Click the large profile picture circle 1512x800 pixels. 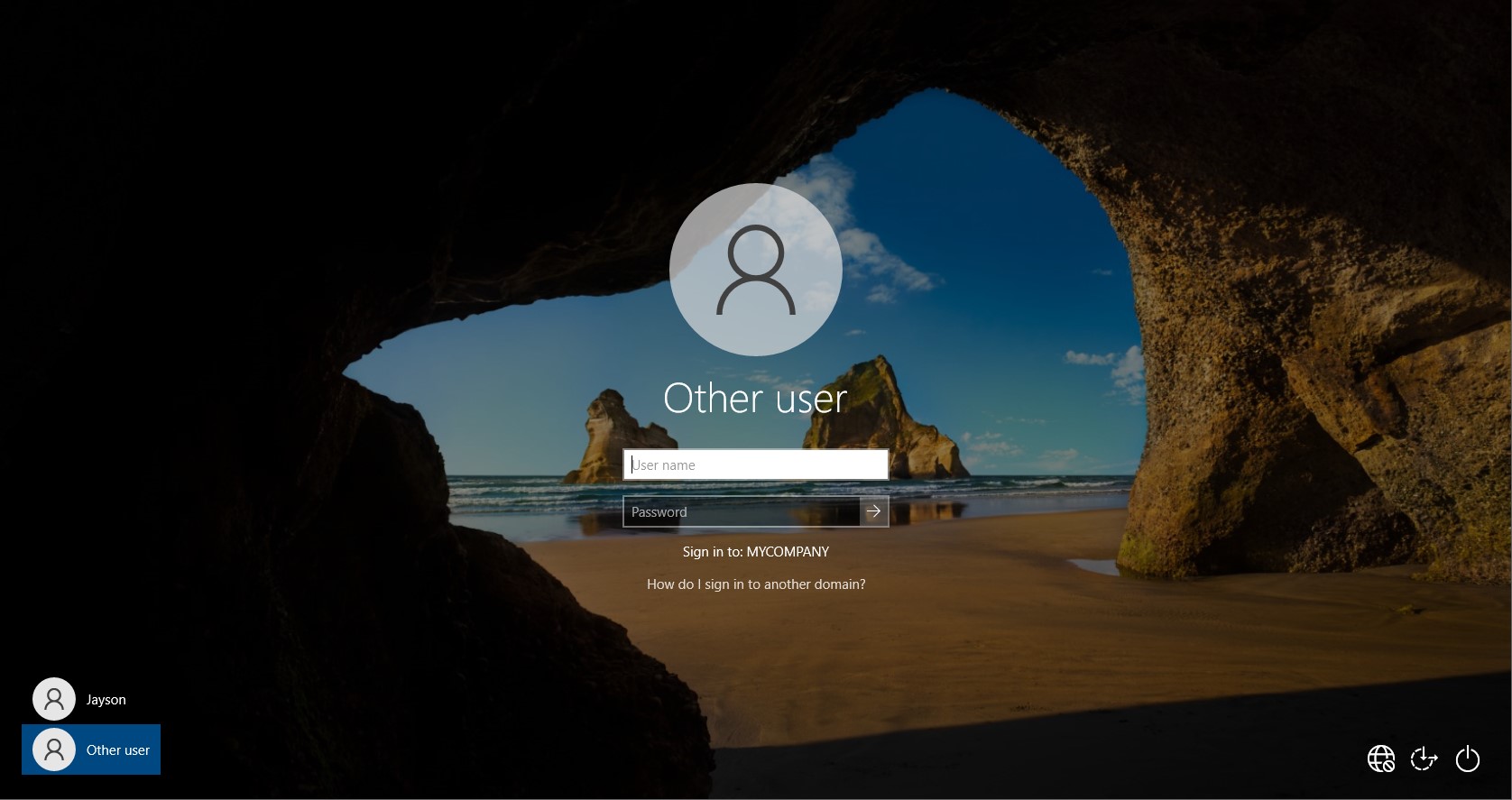756,270
